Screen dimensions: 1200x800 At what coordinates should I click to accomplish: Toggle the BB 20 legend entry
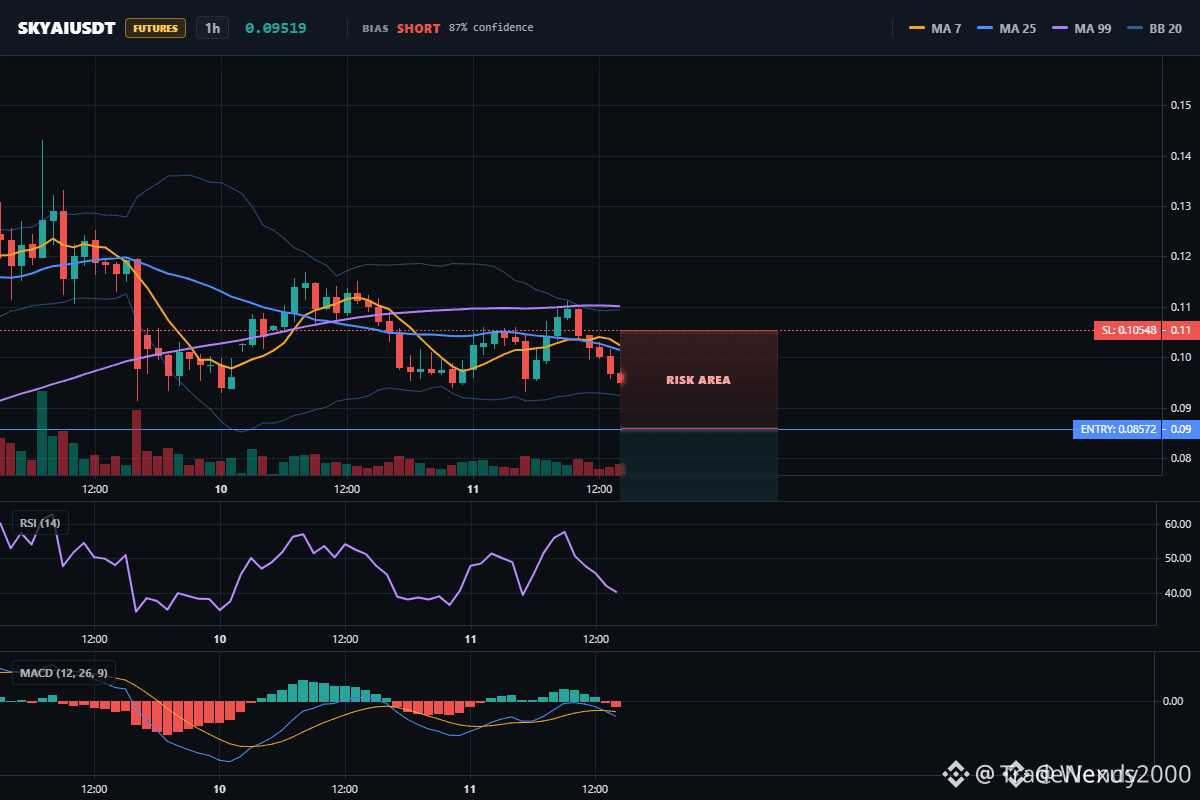click(1155, 28)
